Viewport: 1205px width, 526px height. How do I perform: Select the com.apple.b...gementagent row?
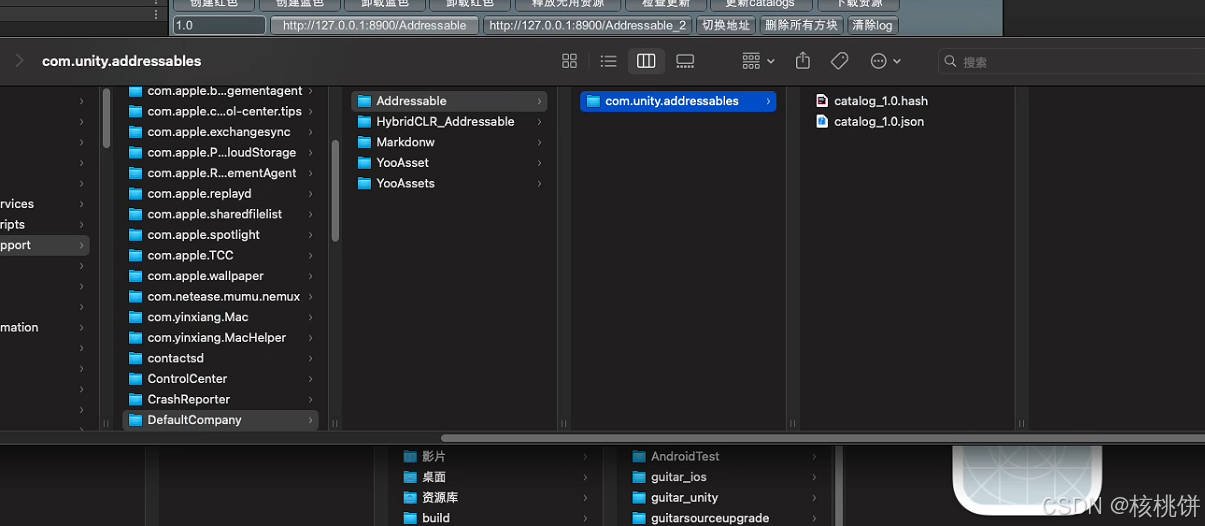[x=221, y=91]
